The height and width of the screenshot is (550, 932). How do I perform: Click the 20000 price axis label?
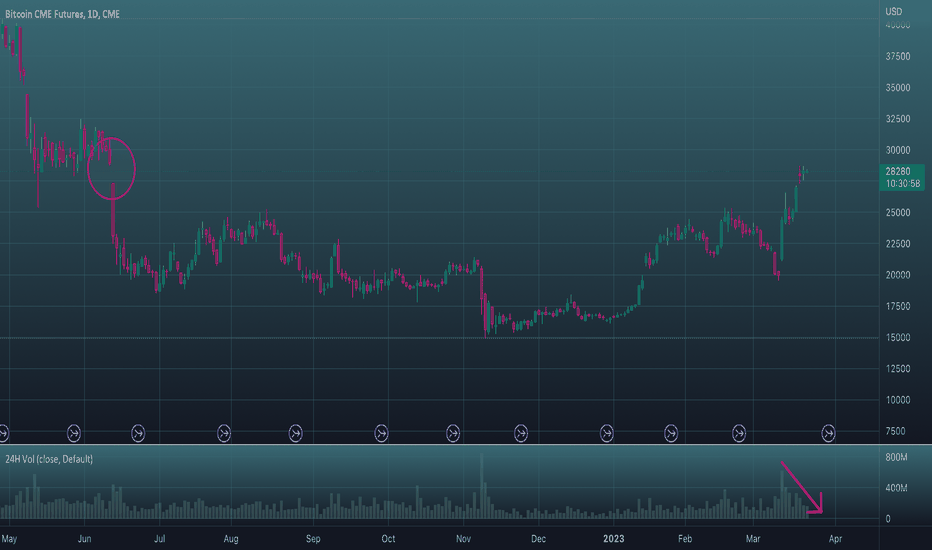pyautogui.click(x=898, y=275)
